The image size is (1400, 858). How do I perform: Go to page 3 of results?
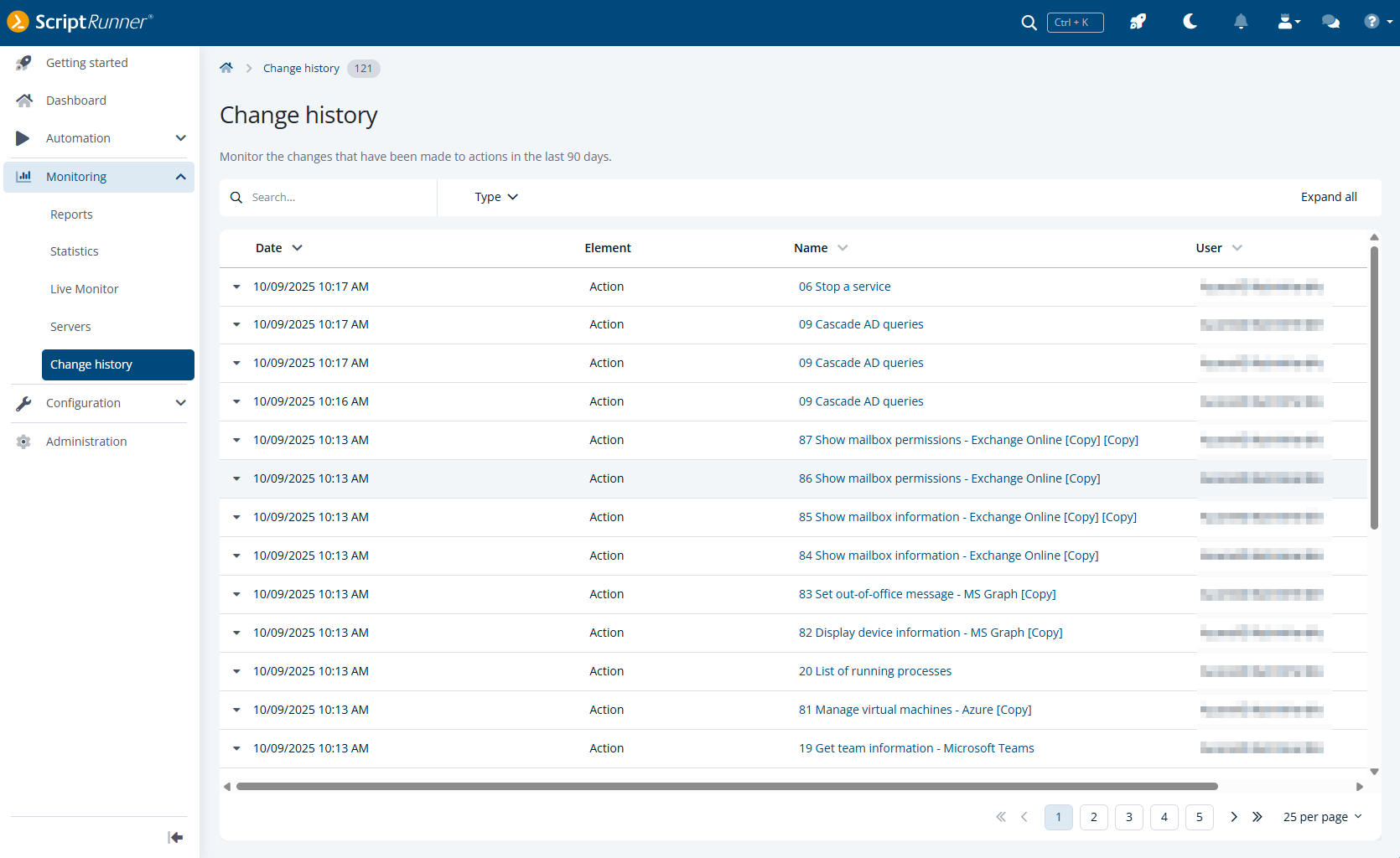point(1129,817)
